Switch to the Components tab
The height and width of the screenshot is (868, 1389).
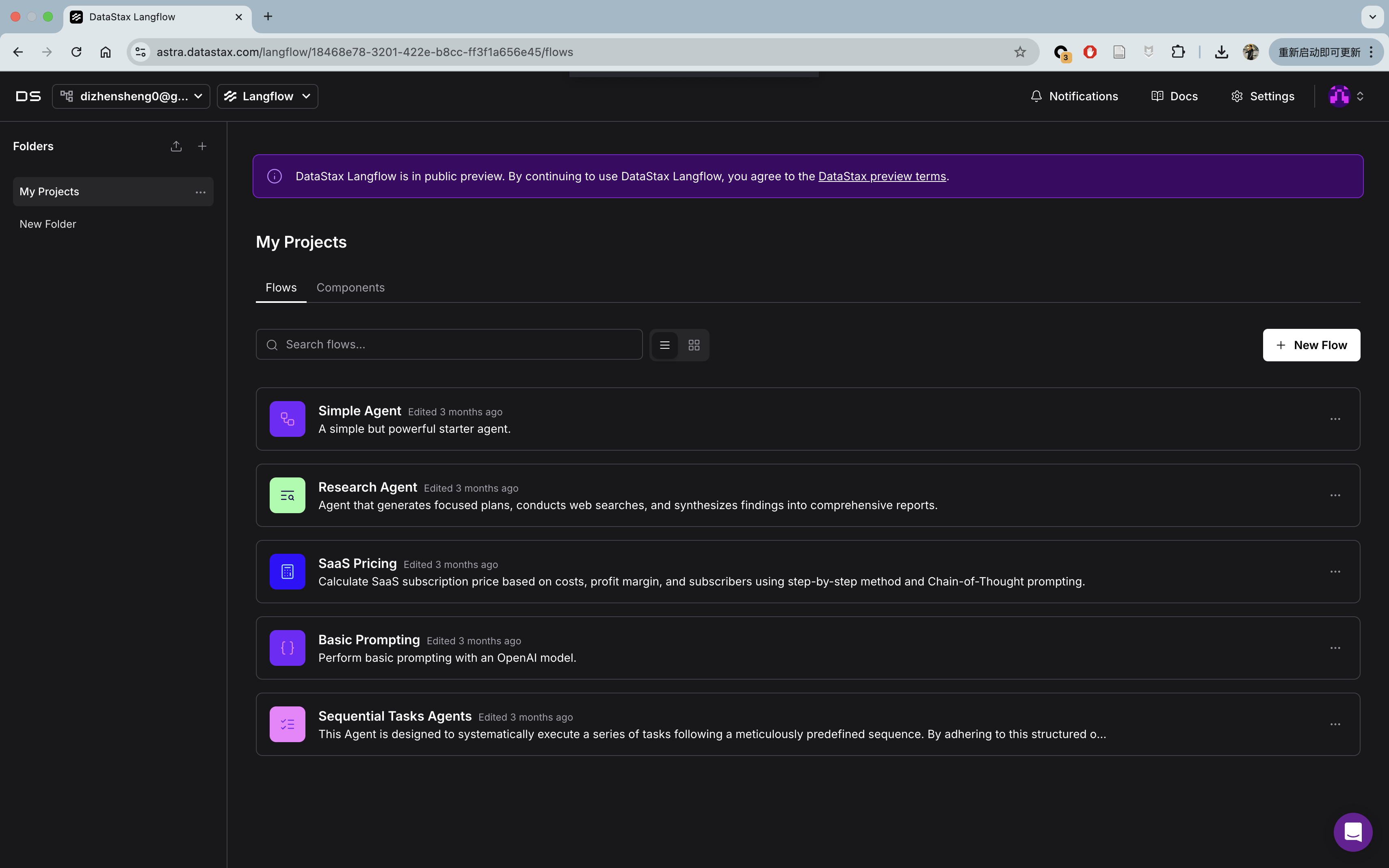(x=350, y=287)
